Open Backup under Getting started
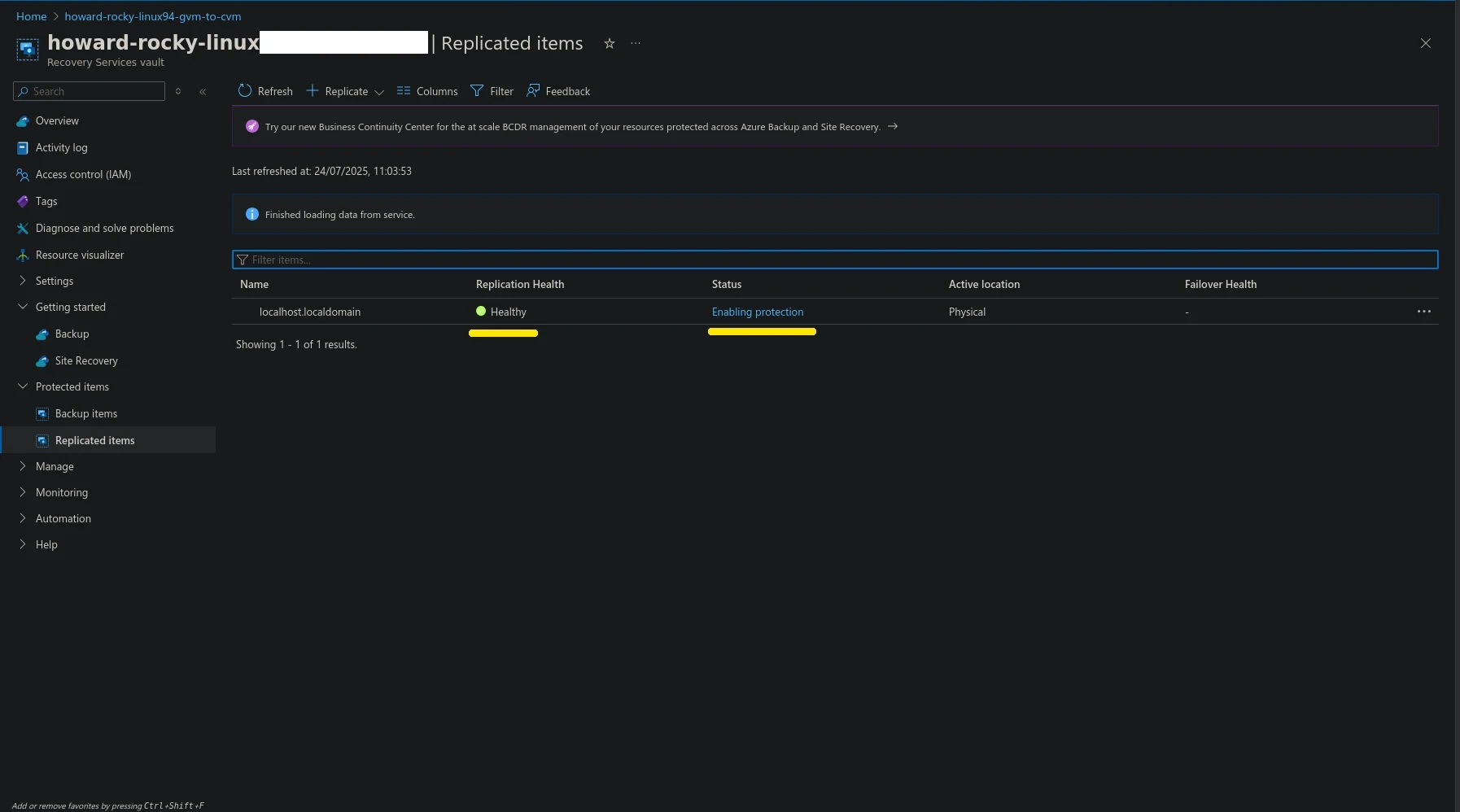The image size is (1460, 812). (72, 334)
